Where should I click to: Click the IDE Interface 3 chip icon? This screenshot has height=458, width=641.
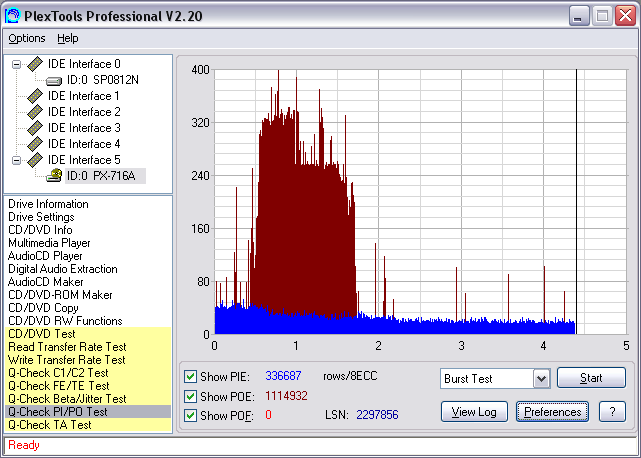[35, 128]
